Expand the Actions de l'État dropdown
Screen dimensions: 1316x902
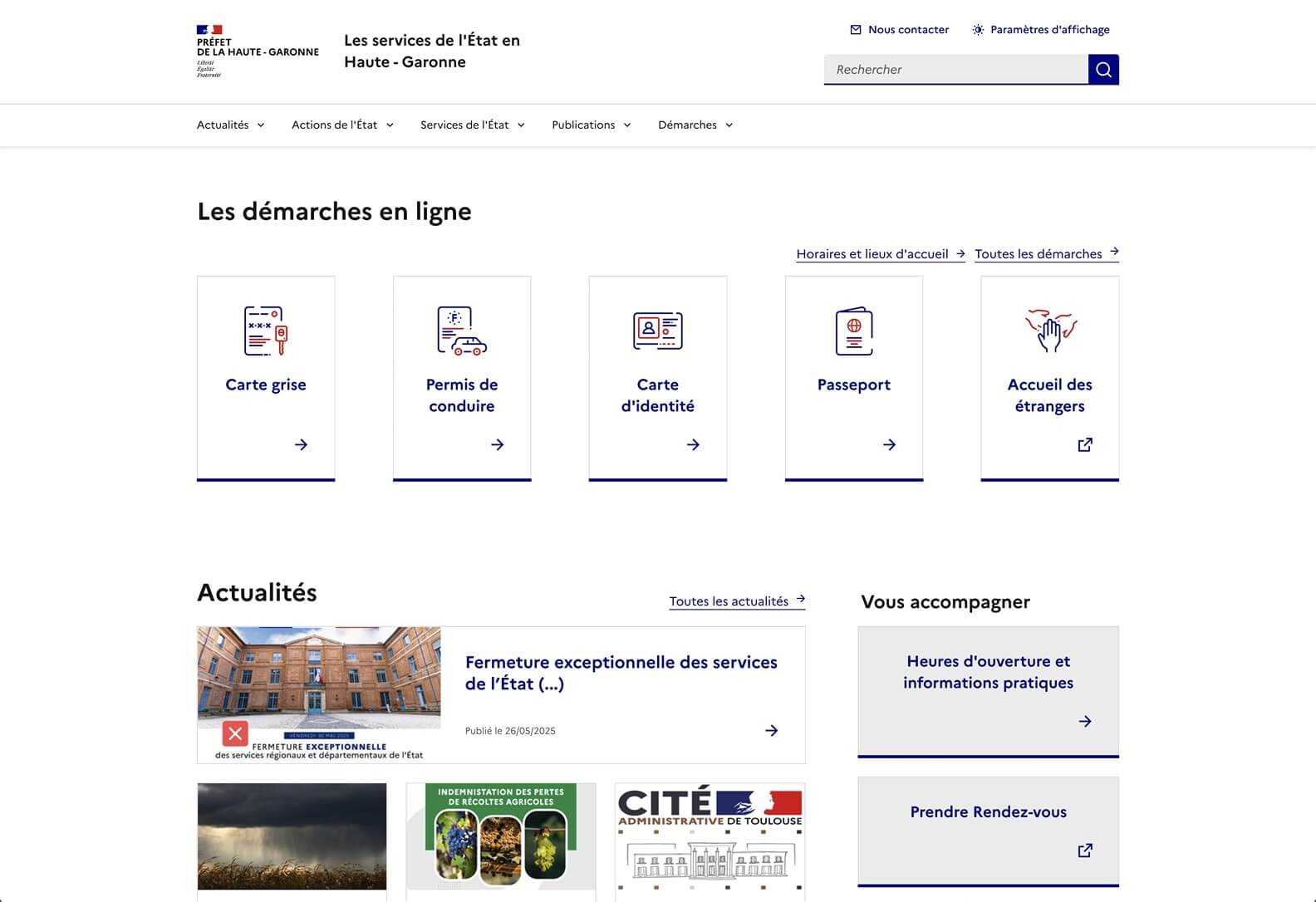point(342,125)
